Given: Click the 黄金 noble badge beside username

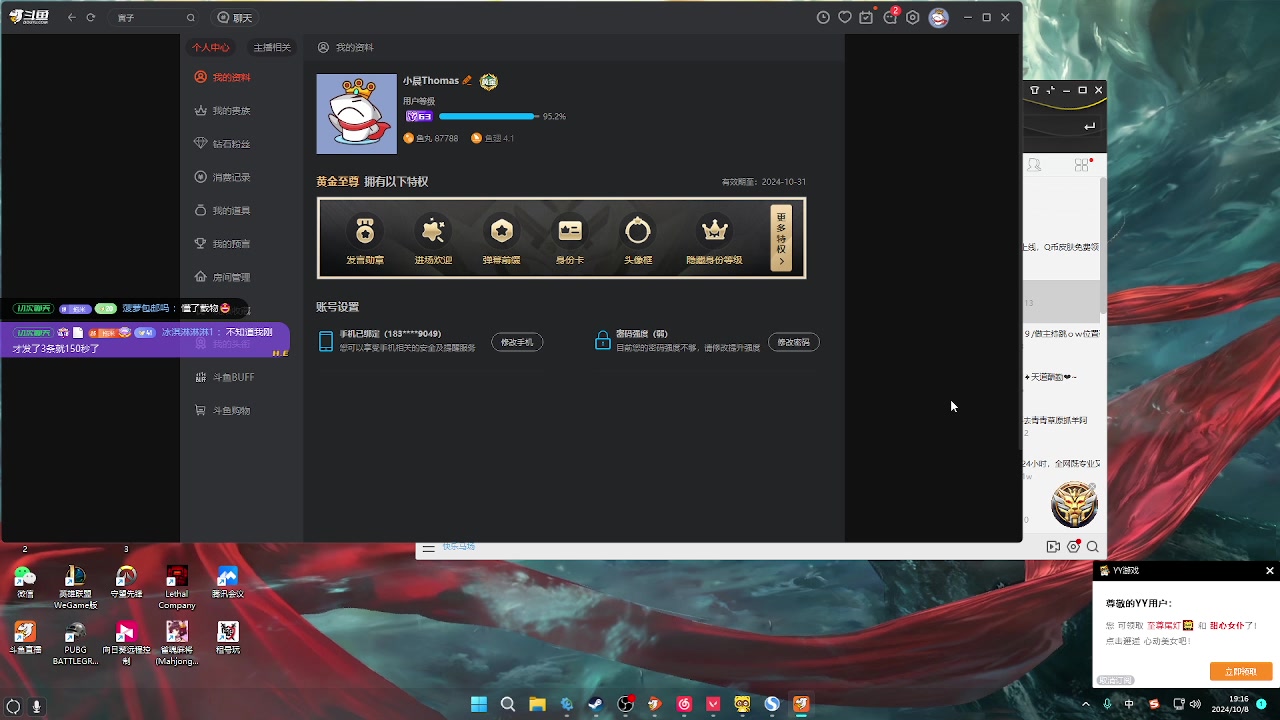Looking at the screenshot, I should point(488,82).
